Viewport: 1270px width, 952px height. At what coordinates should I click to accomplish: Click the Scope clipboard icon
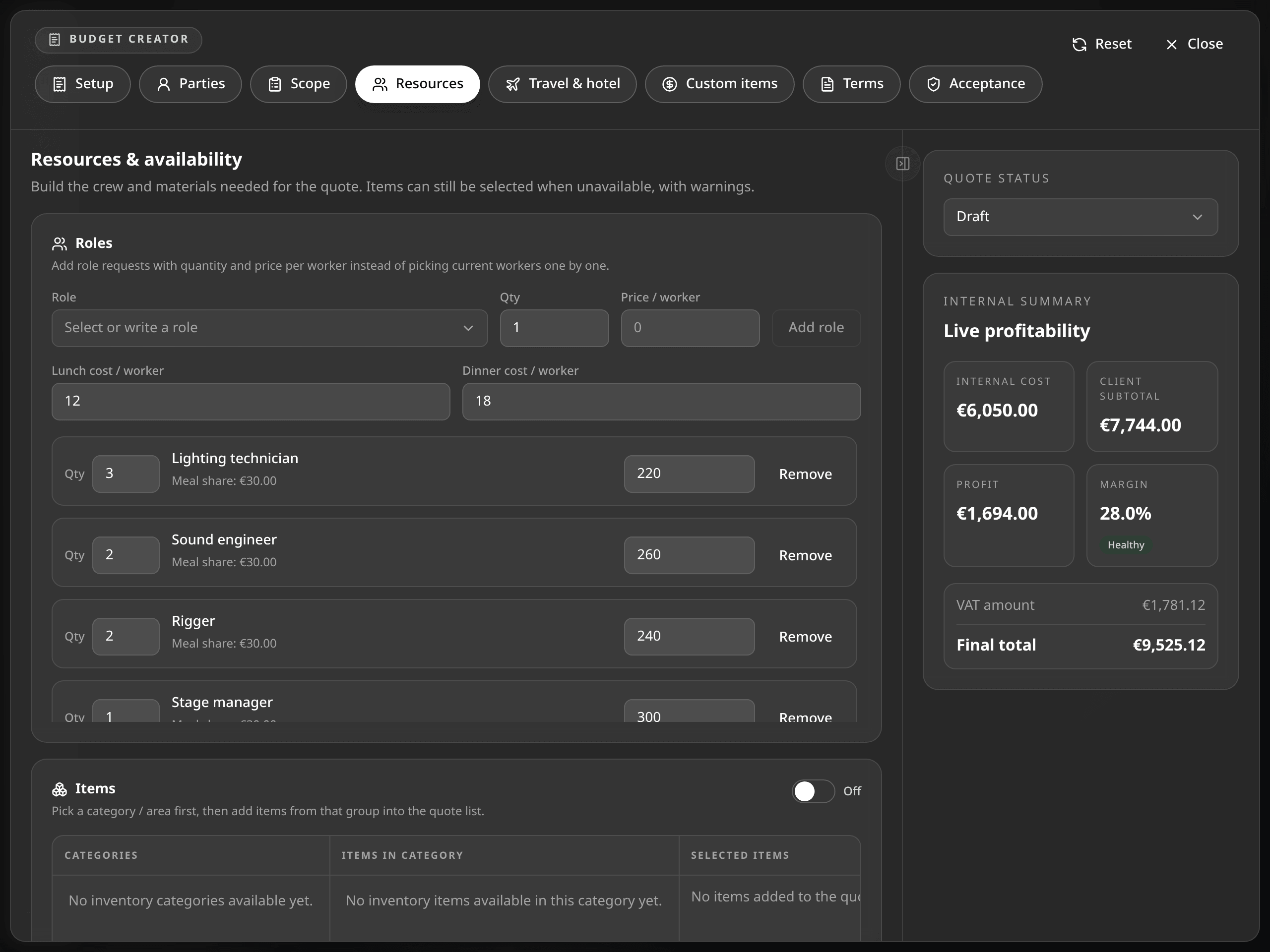(275, 84)
